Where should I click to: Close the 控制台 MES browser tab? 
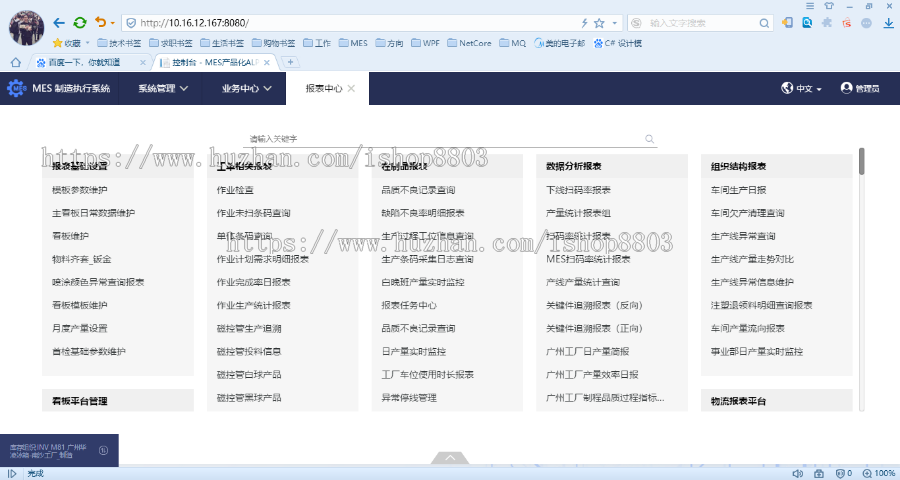(x=267, y=62)
